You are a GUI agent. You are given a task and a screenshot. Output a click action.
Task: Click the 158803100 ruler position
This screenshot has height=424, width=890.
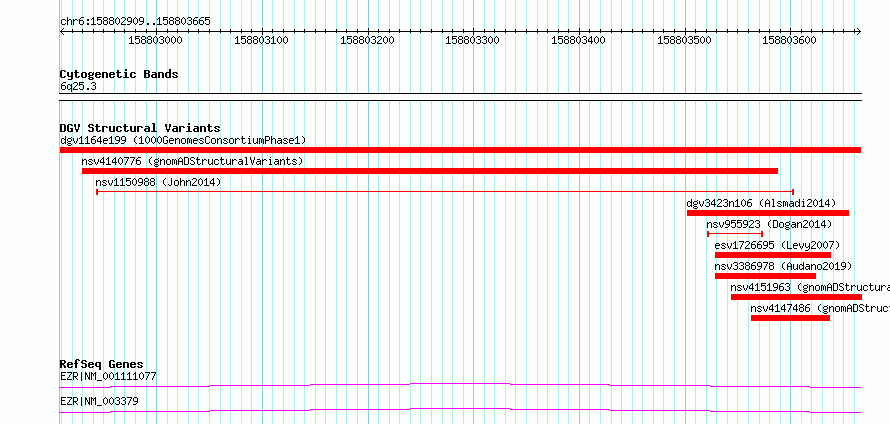(261, 40)
